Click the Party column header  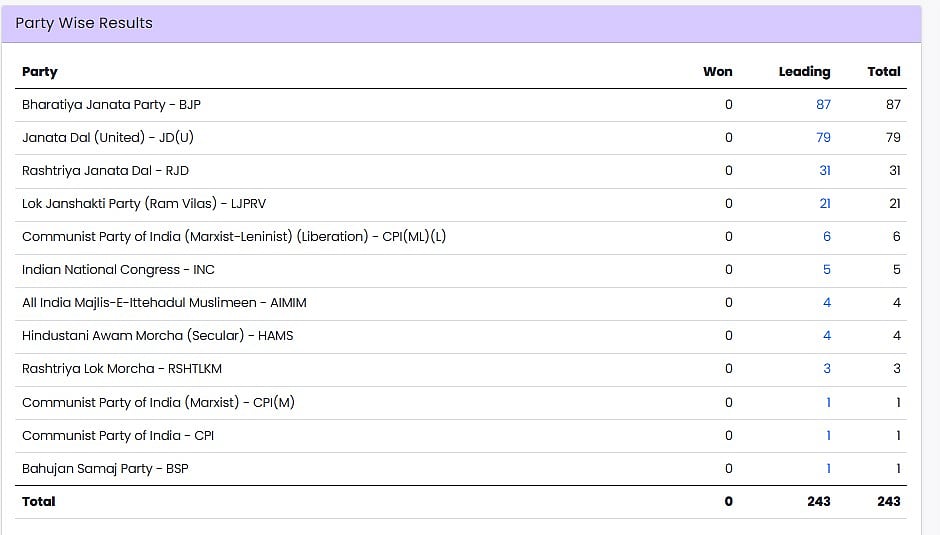pos(40,72)
